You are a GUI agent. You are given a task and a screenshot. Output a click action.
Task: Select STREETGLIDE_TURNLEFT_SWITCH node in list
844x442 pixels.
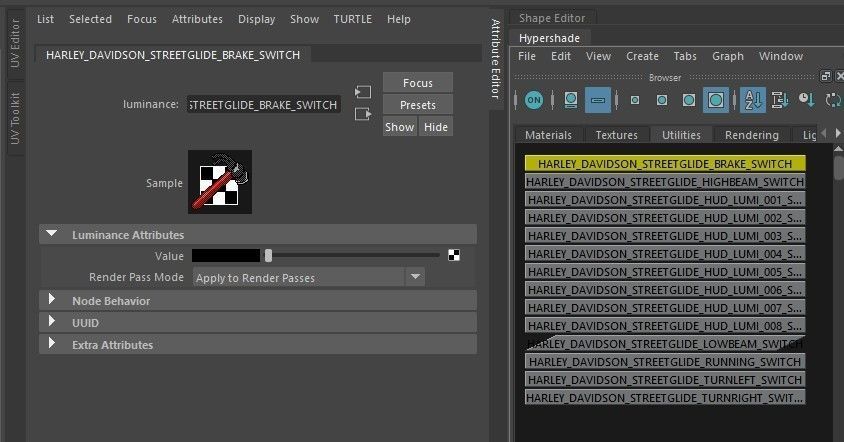coord(665,380)
